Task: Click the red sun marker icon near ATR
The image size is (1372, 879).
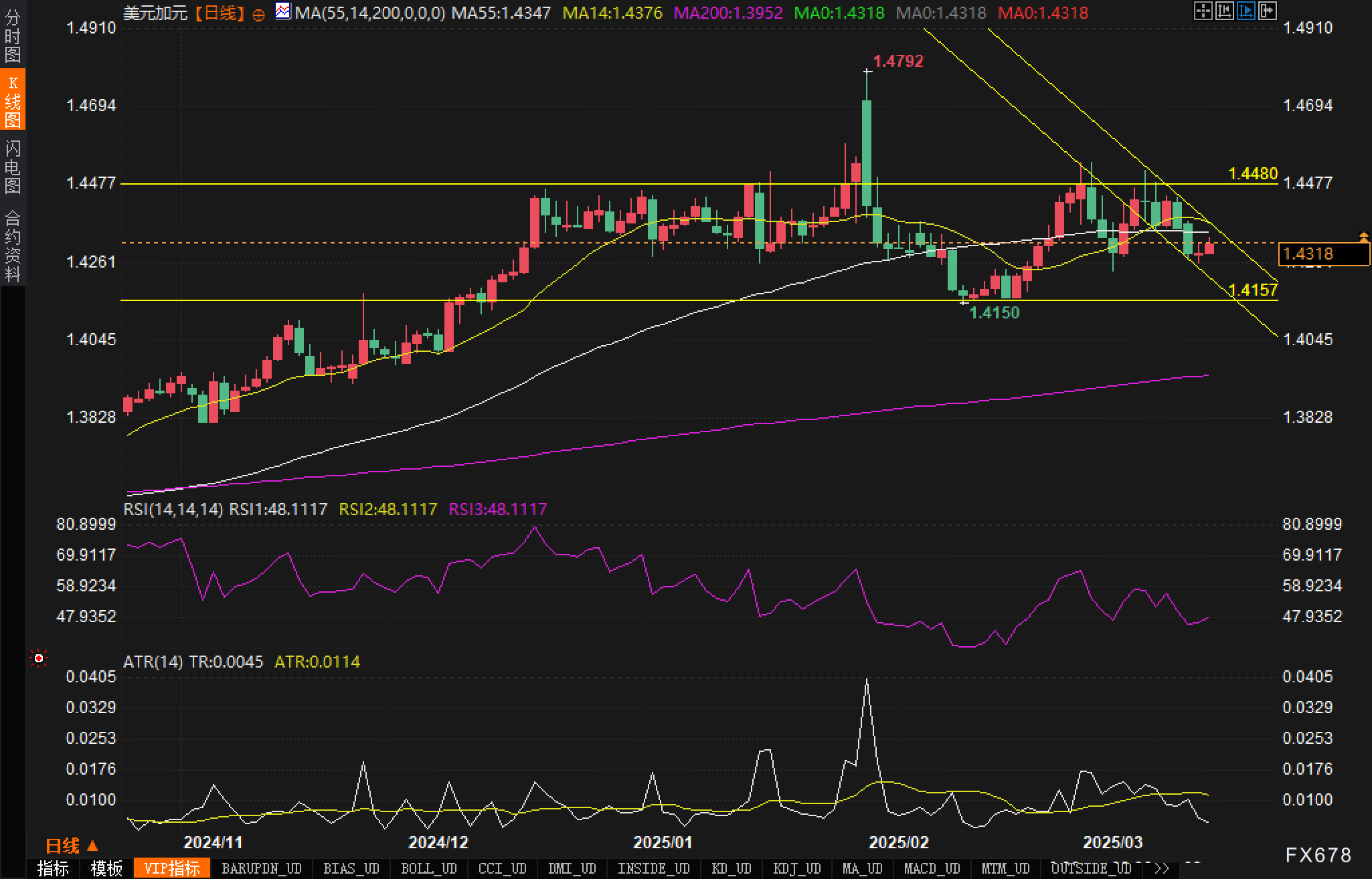Action: coord(39,659)
